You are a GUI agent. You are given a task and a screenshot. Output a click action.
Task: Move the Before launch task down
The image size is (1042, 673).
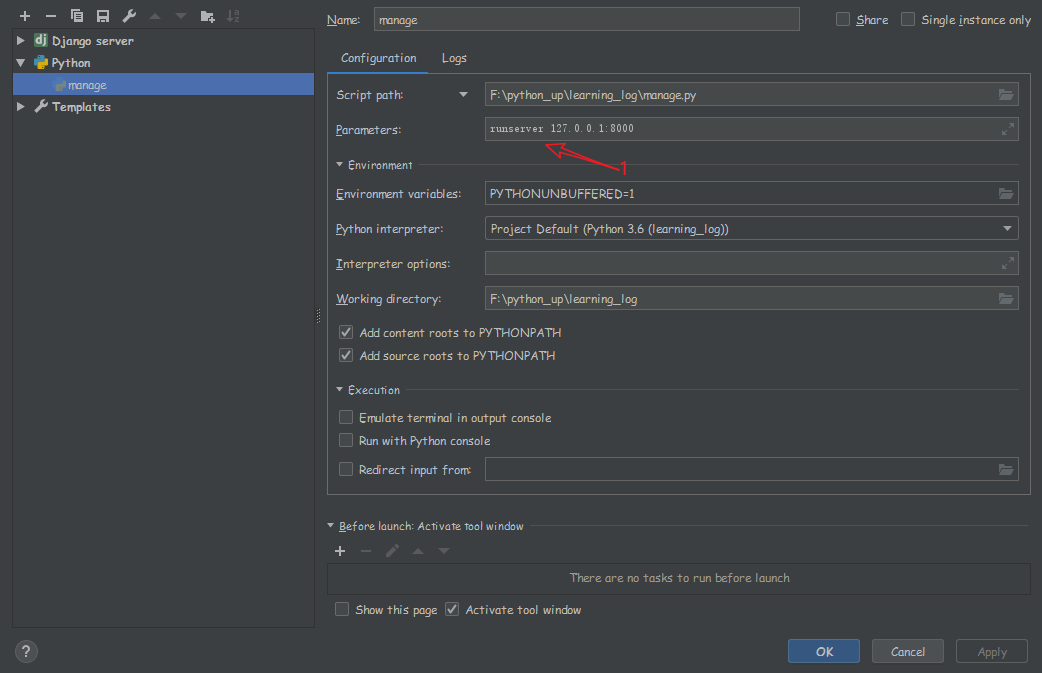444,551
